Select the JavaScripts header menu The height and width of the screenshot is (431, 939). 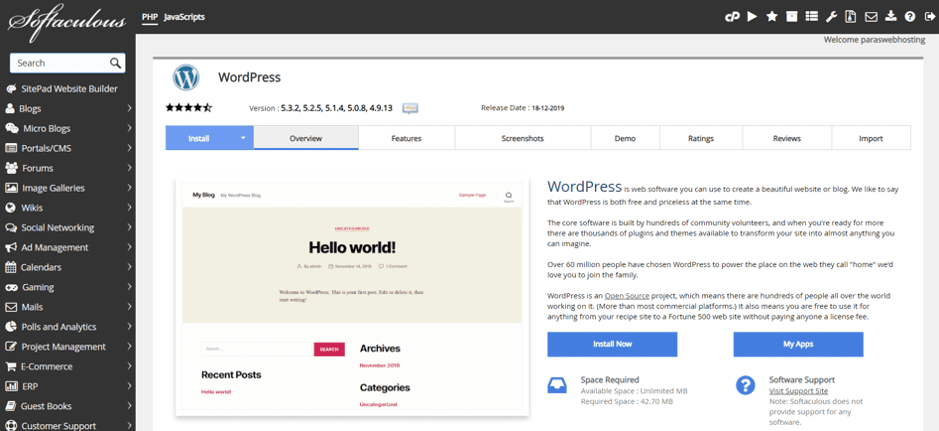[x=184, y=17]
